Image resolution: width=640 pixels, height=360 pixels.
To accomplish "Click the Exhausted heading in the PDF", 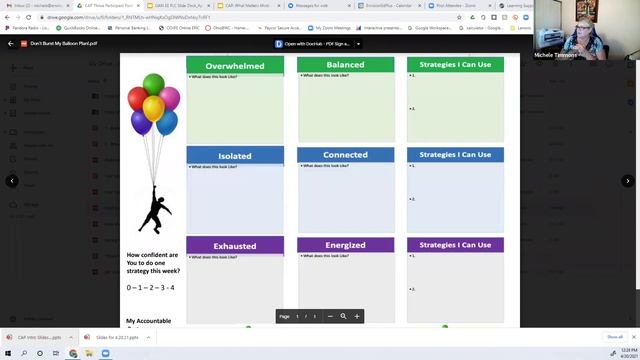I will [x=235, y=246].
